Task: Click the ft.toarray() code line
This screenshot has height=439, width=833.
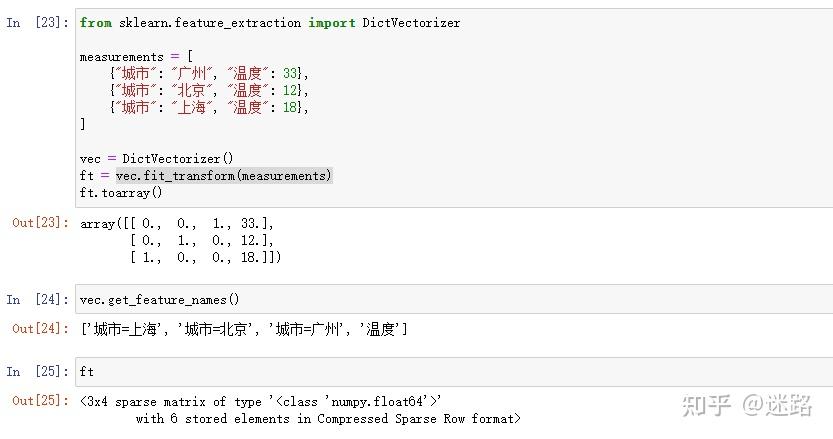Action: [x=121, y=192]
